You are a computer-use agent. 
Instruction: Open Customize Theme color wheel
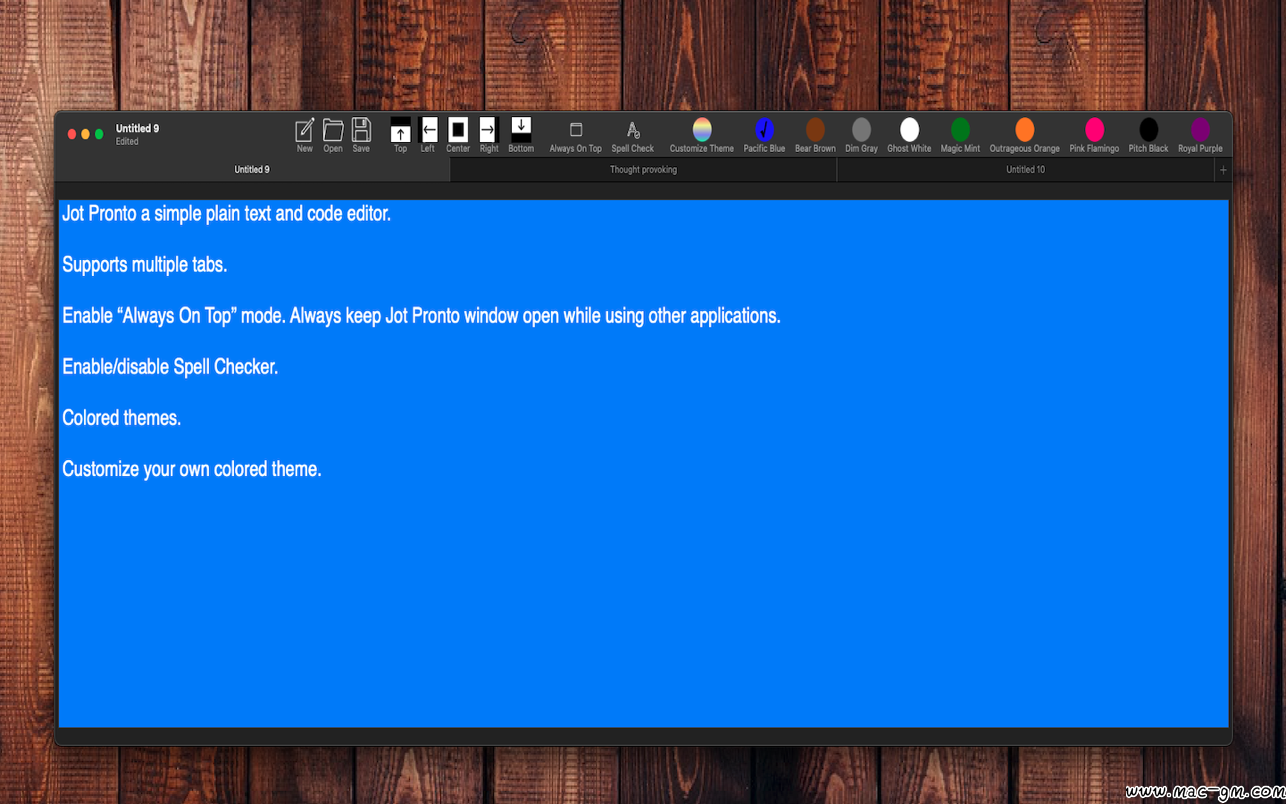point(702,129)
